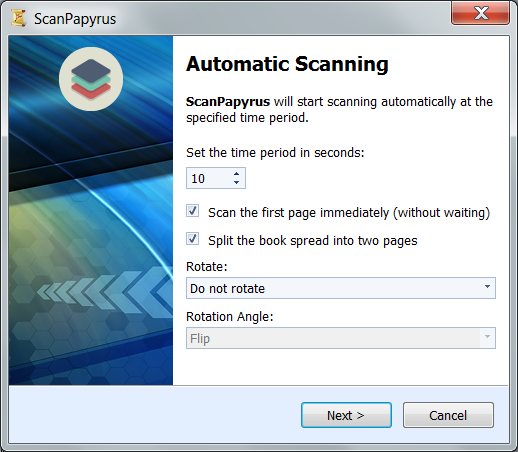Image resolution: width=518 pixels, height=452 pixels.
Task: Click the arrow of the Rotate combo box
Action: [487, 287]
